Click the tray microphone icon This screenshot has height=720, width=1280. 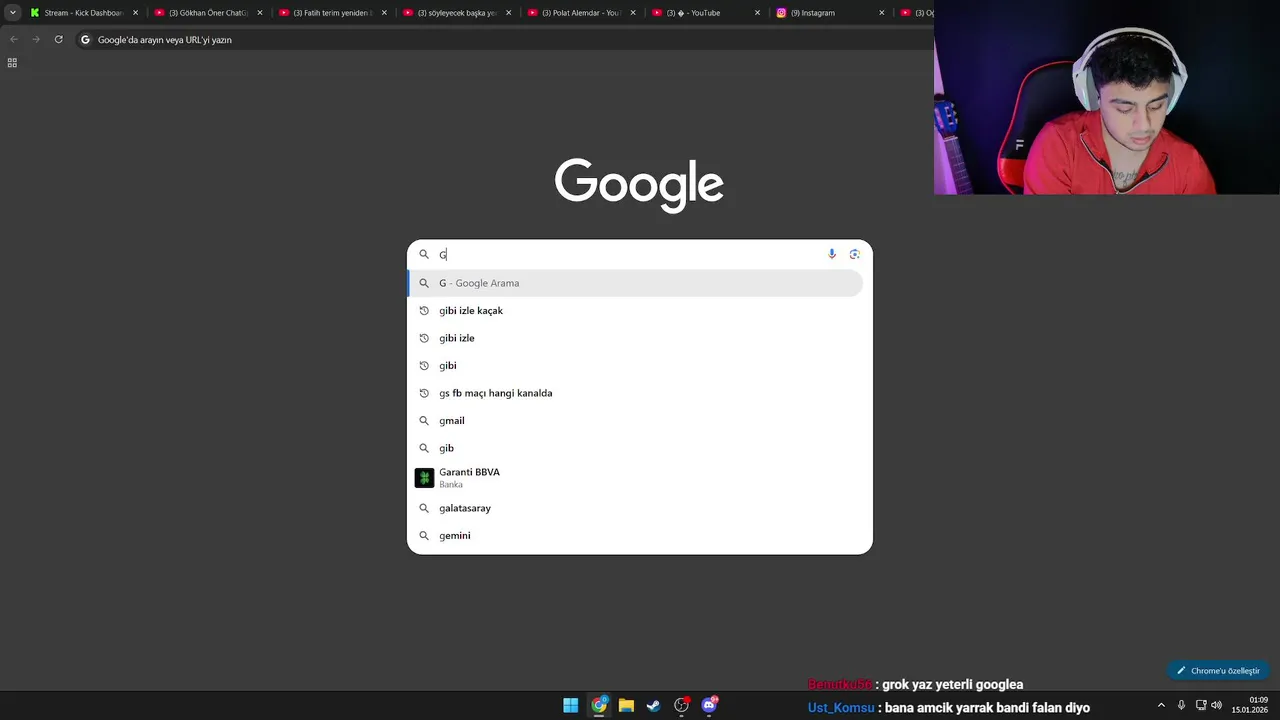click(1181, 705)
